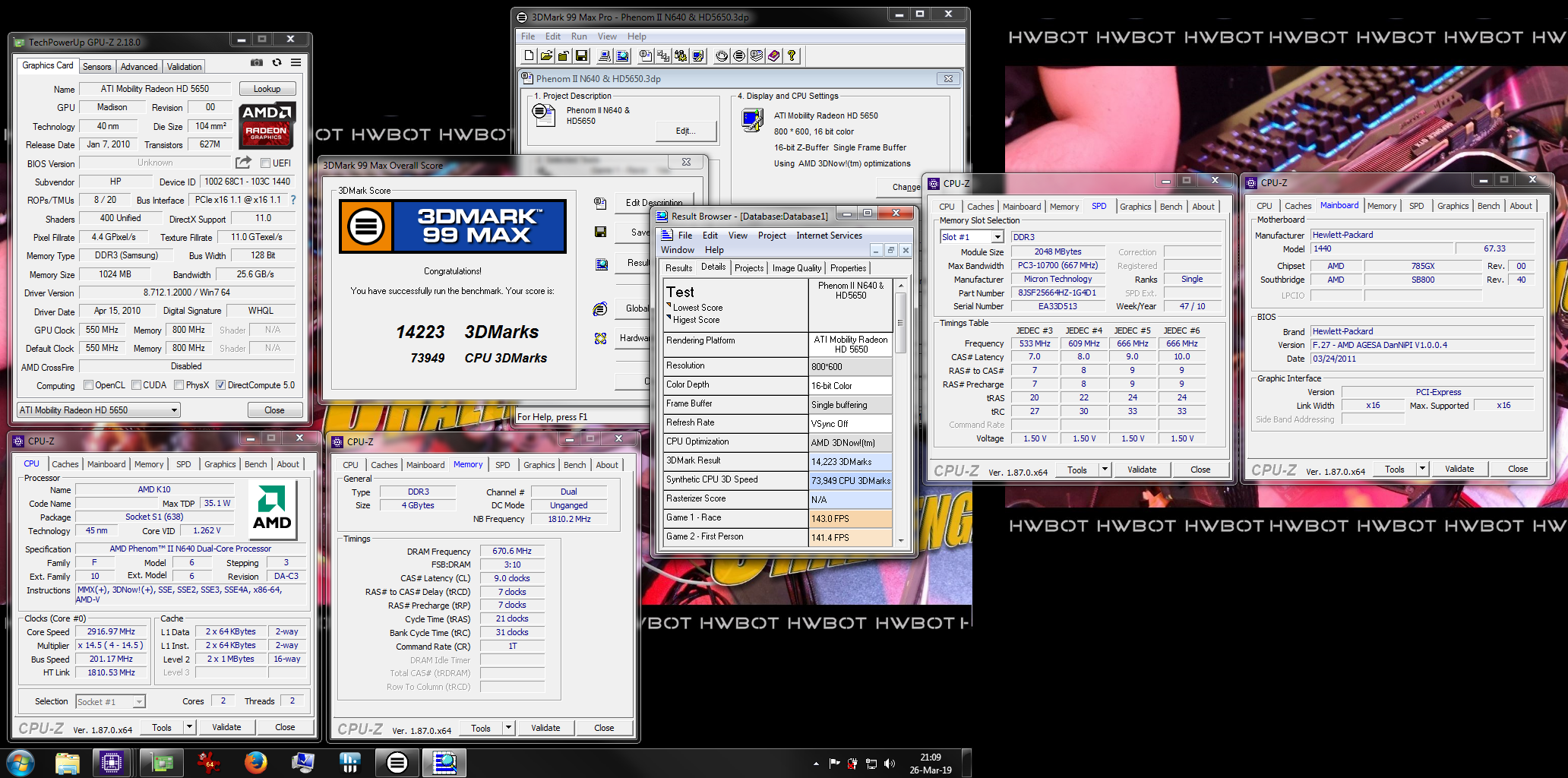
Task: Launch Firefox from the taskbar
Action: pos(255,762)
